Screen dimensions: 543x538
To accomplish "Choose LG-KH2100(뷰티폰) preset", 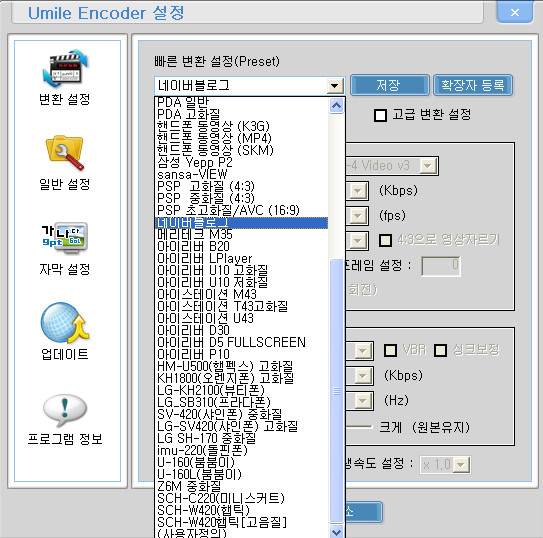I will pyautogui.click(x=242, y=390).
